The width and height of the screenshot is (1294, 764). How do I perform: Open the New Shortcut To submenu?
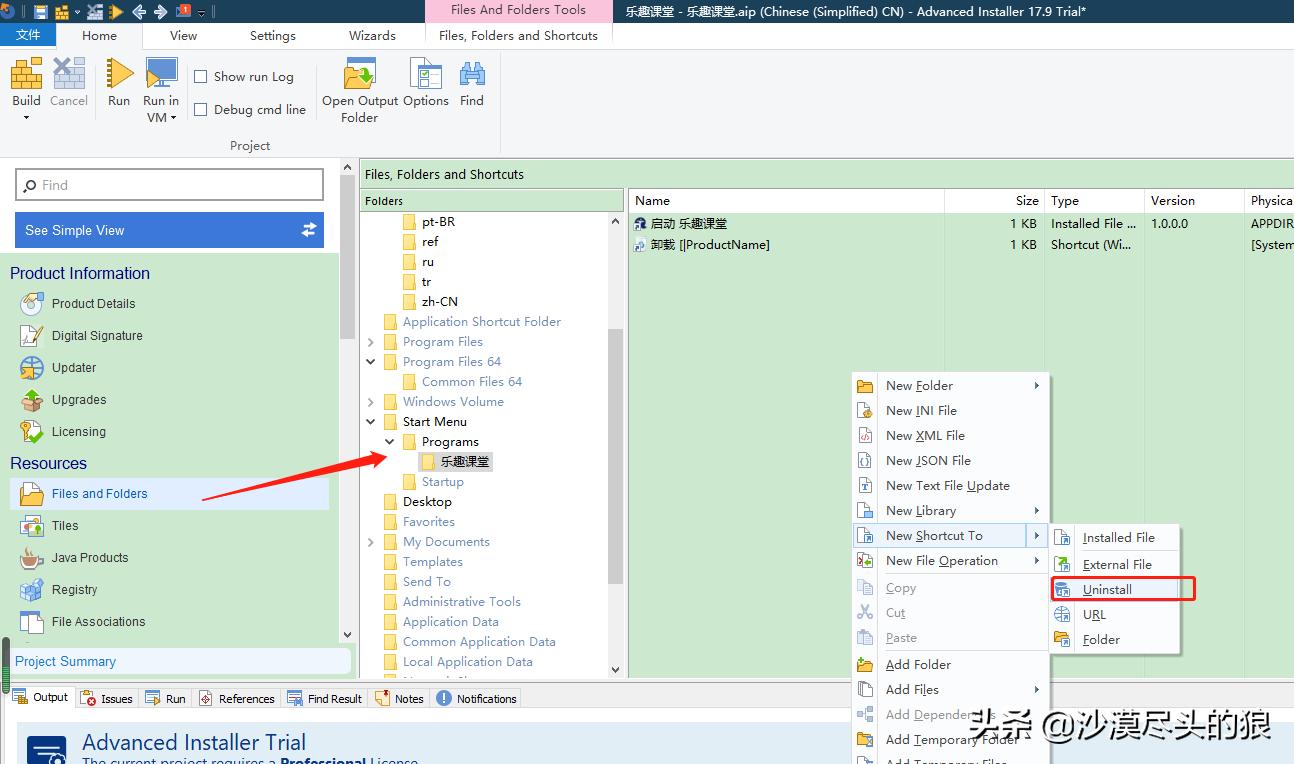950,536
